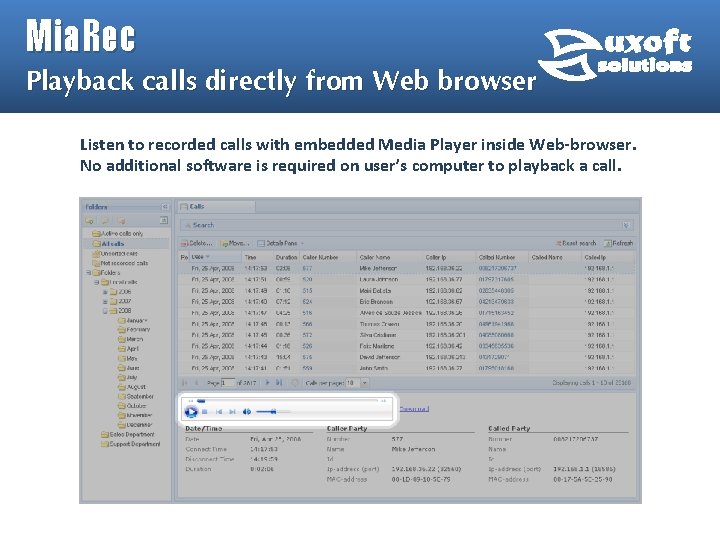
Task: Open the January folder
Action: pos(133,321)
